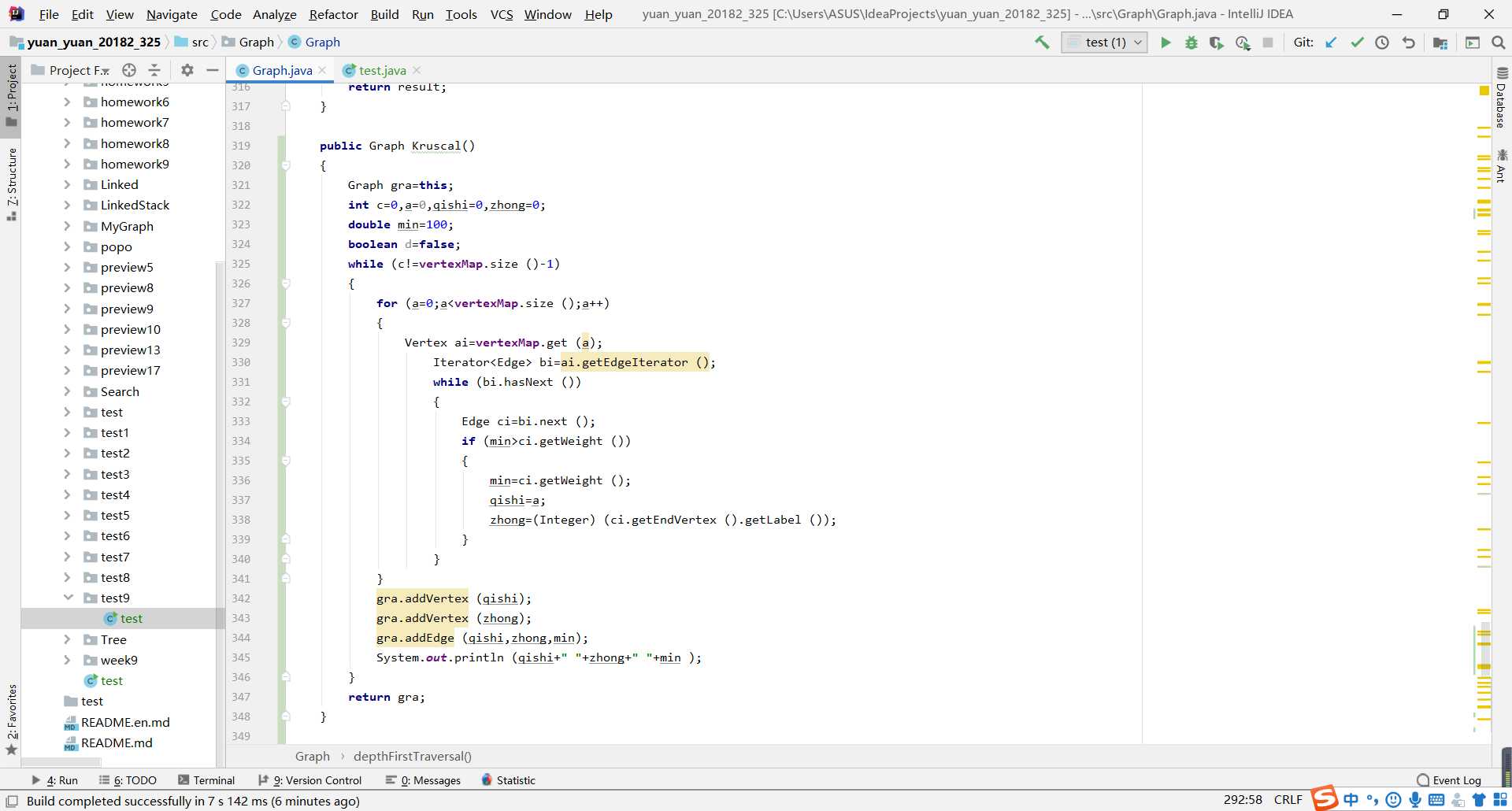
Task: Show Git history clock icon
Action: [x=1382, y=43]
